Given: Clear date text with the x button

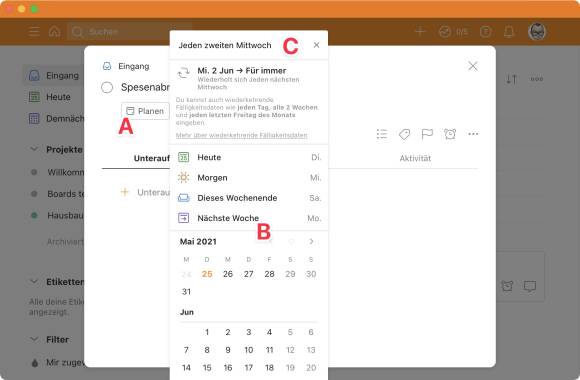Looking at the screenshot, I should pyautogui.click(x=316, y=45).
